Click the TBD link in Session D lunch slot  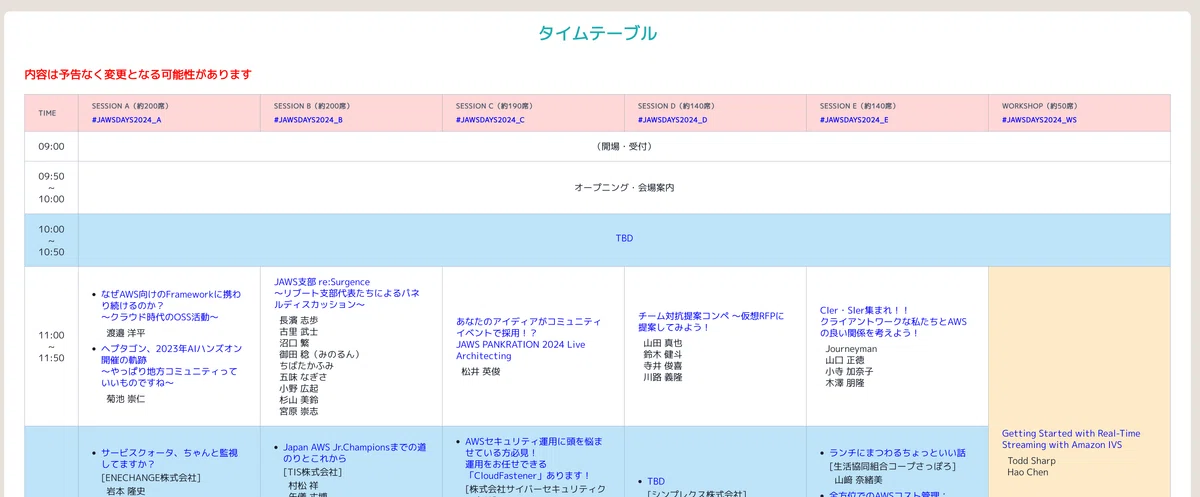656,481
